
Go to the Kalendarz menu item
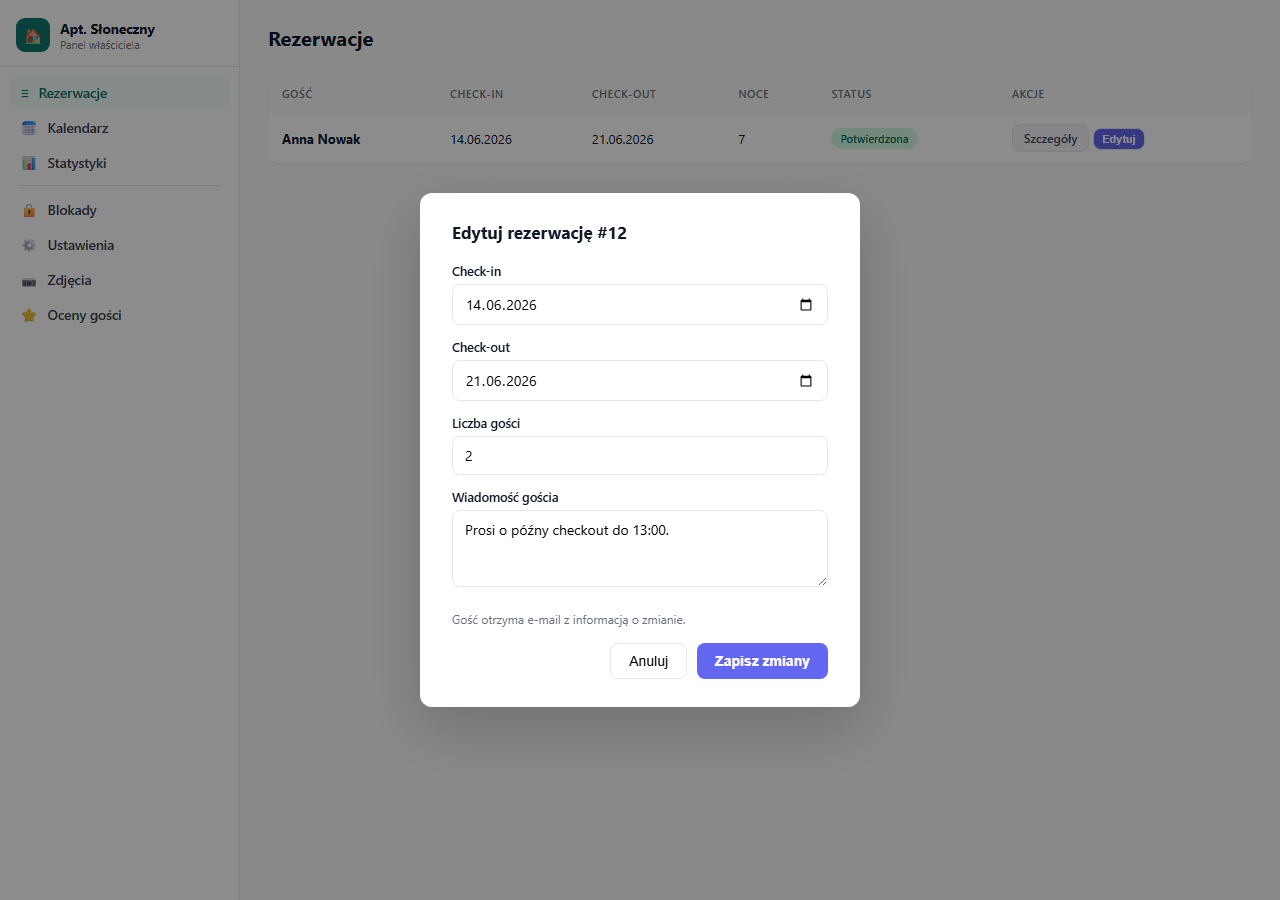click(120, 128)
